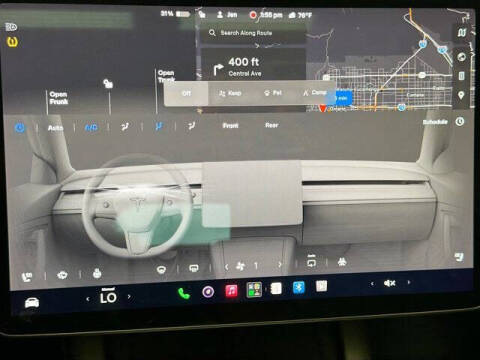Switch to Front climate view
The image size is (480, 360).
click(x=230, y=125)
